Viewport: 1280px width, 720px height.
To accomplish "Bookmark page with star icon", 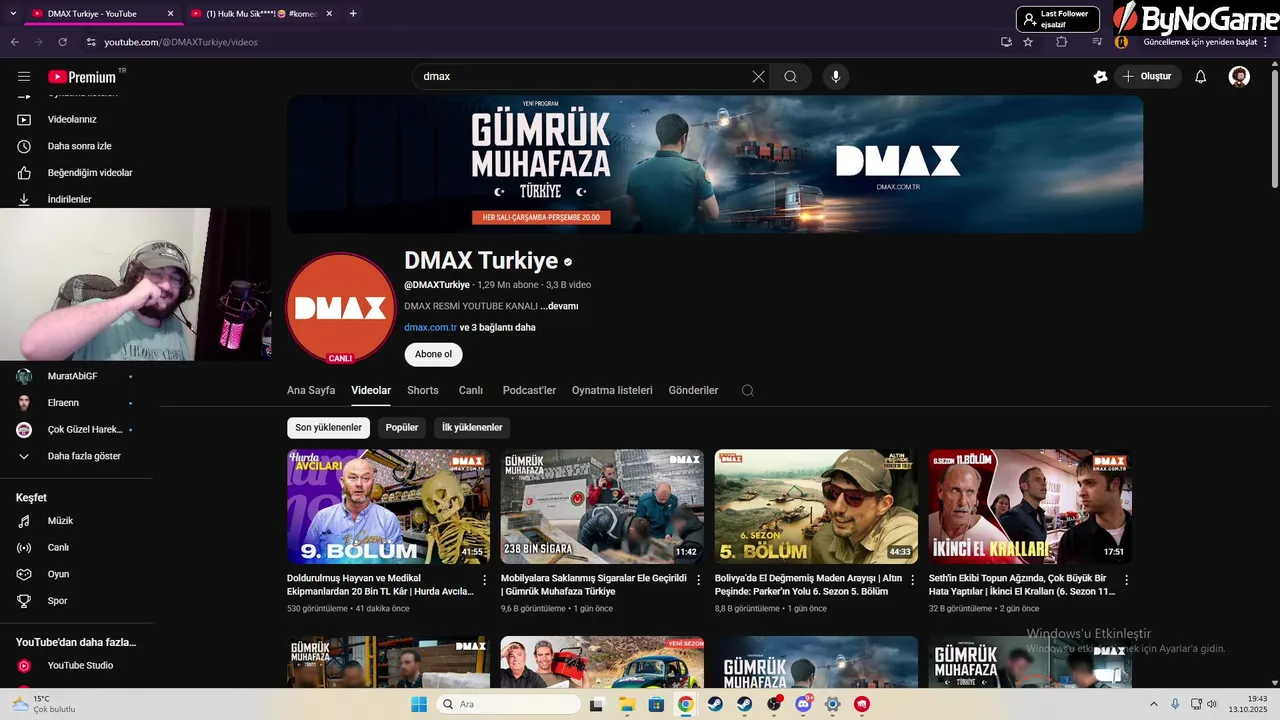I will click(1028, 42).
